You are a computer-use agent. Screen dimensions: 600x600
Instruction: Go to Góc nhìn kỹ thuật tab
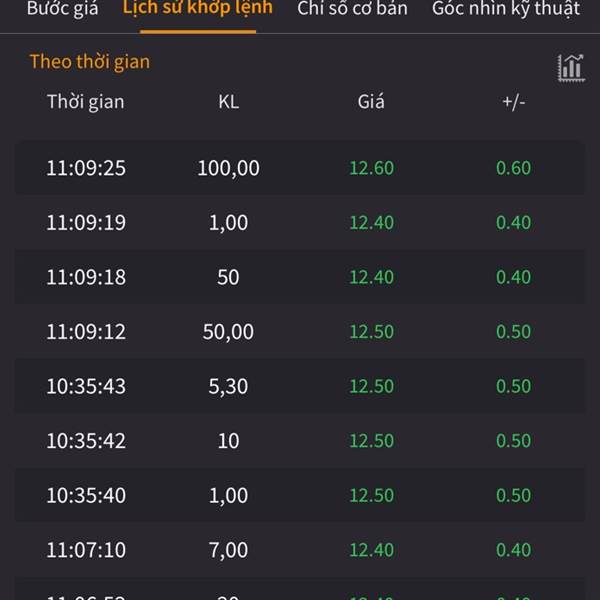[506, 8]
